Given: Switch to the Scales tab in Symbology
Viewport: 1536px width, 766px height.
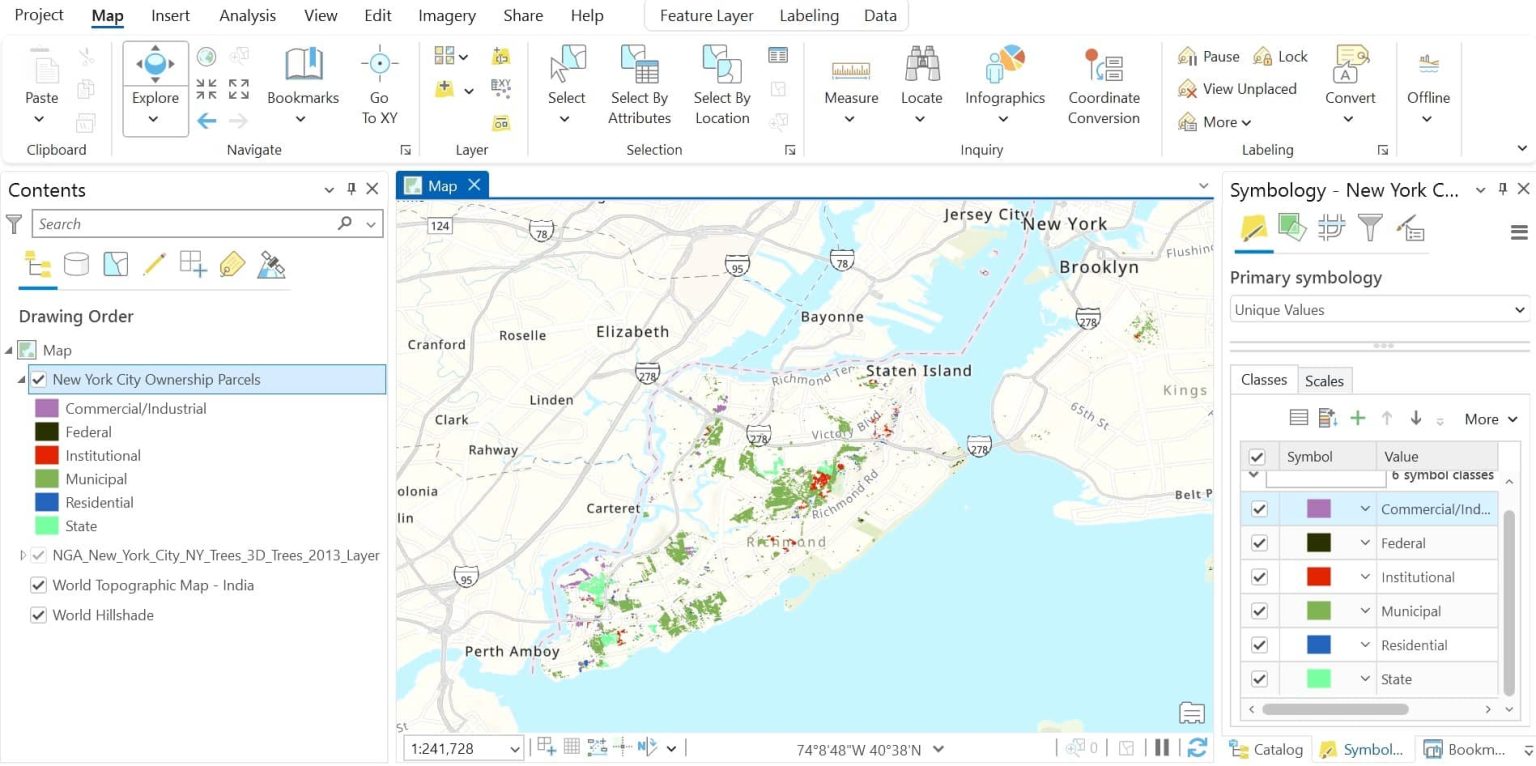Looking at the screenshot, I should [1324, 380].
